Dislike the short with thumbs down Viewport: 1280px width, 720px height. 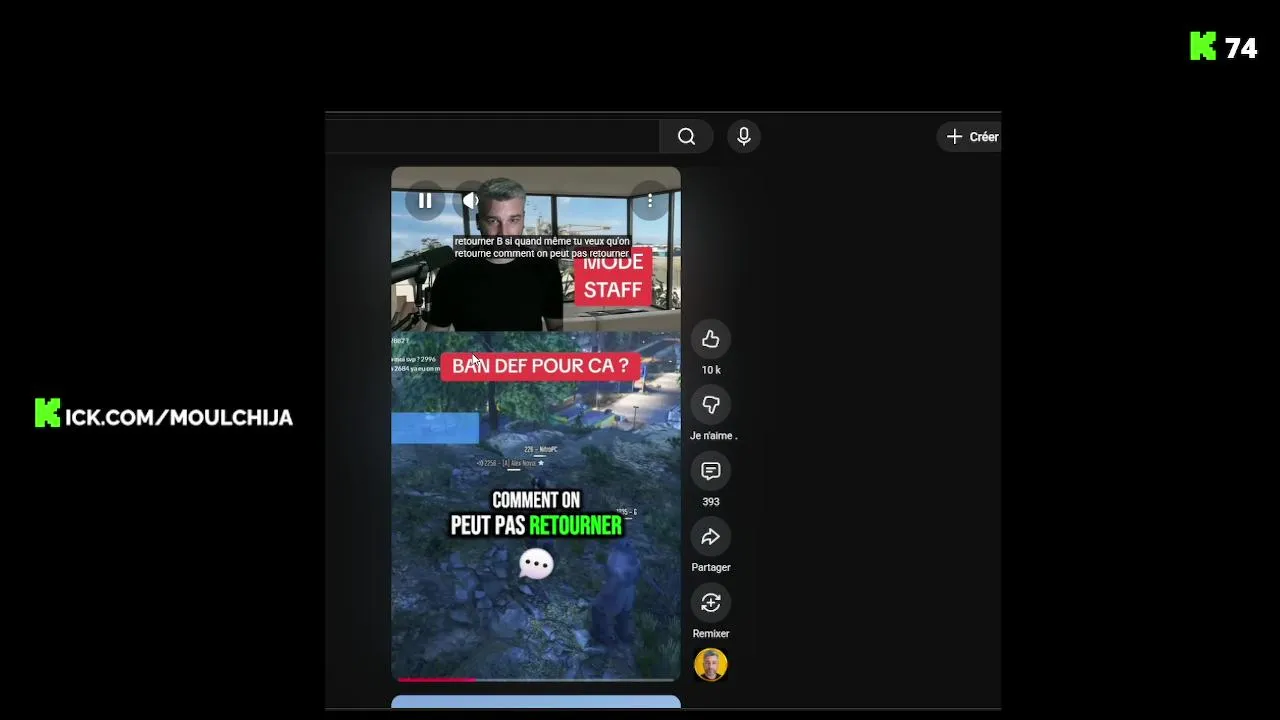tap(711, 405)
